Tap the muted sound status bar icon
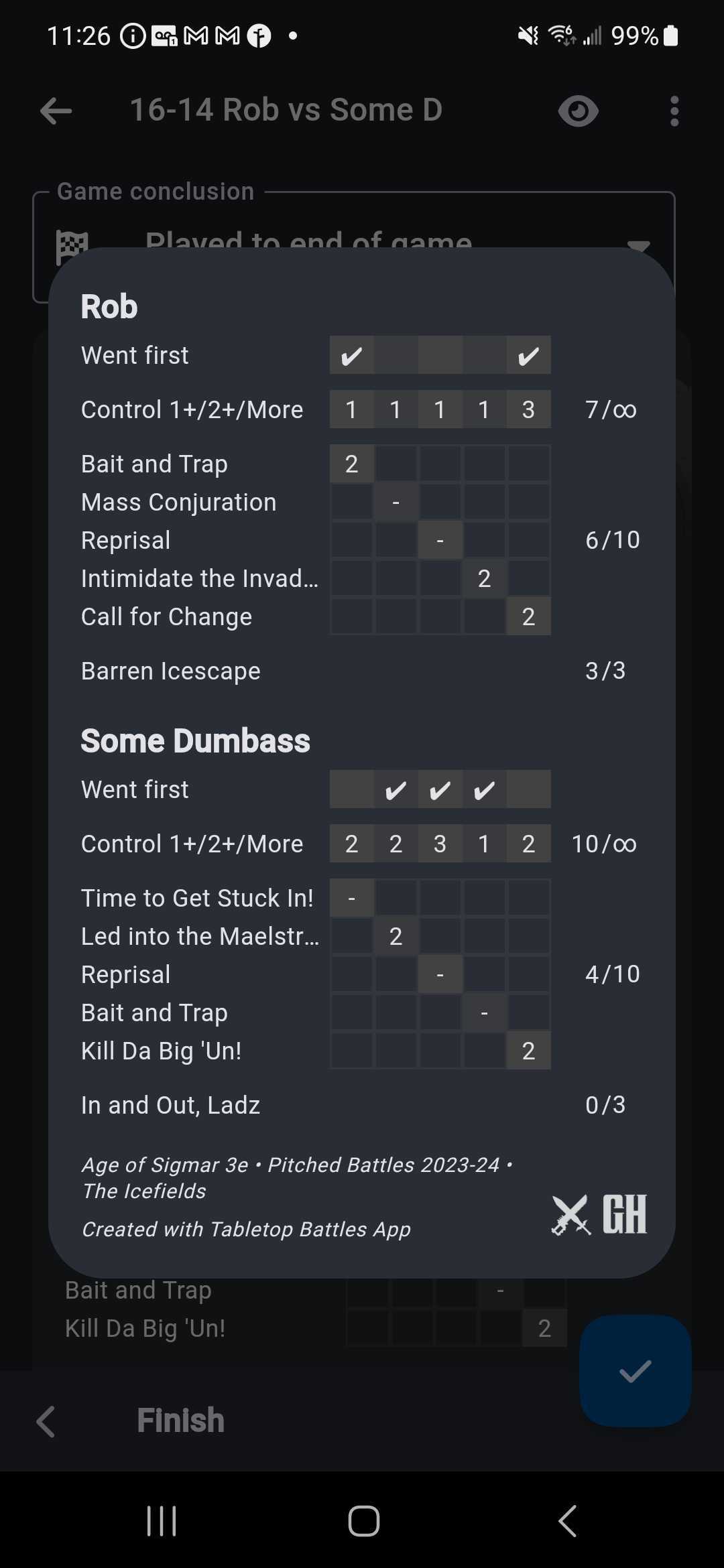 click(528, 35)
